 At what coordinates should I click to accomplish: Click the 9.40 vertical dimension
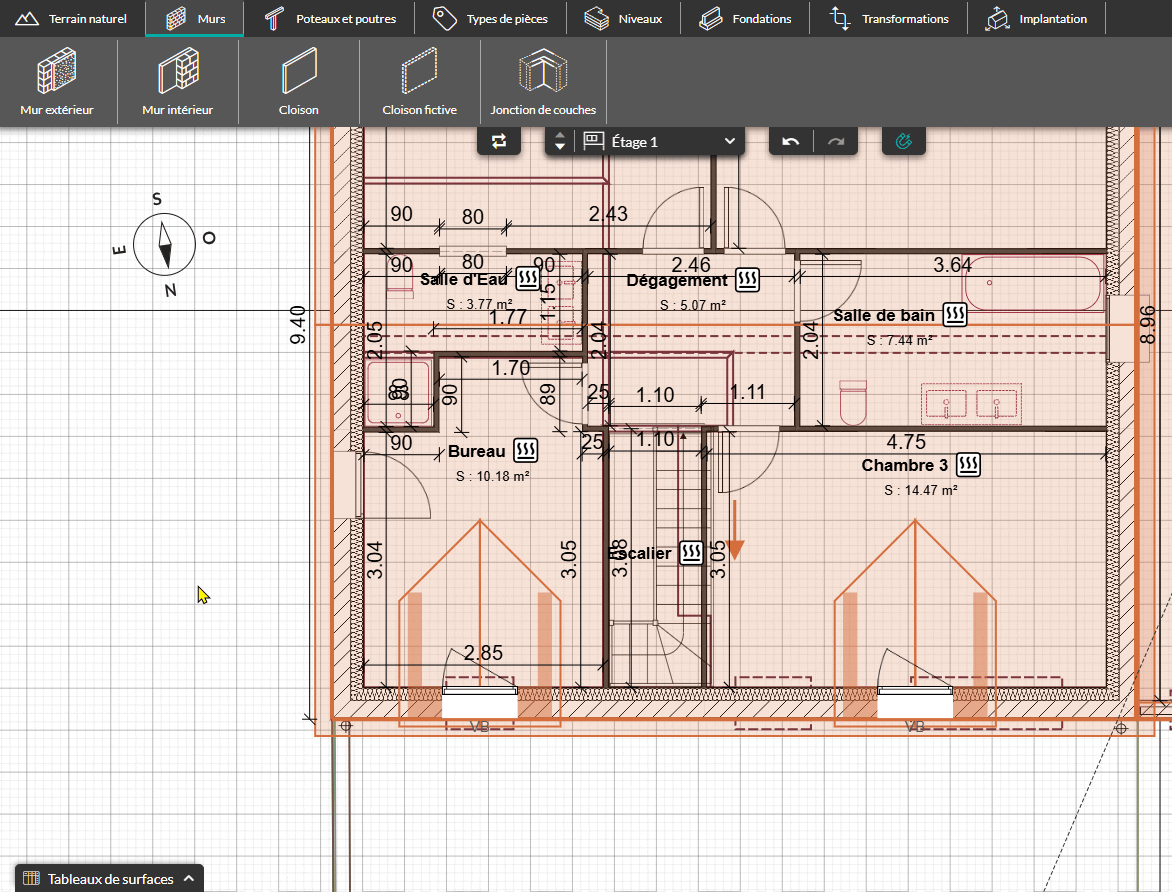click(297, 325)
